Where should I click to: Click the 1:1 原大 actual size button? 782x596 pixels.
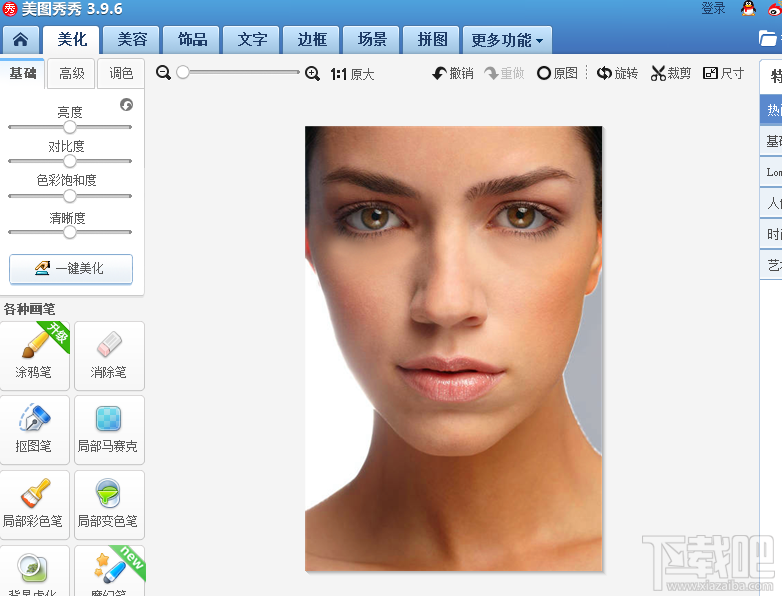(x=352, y=74)
